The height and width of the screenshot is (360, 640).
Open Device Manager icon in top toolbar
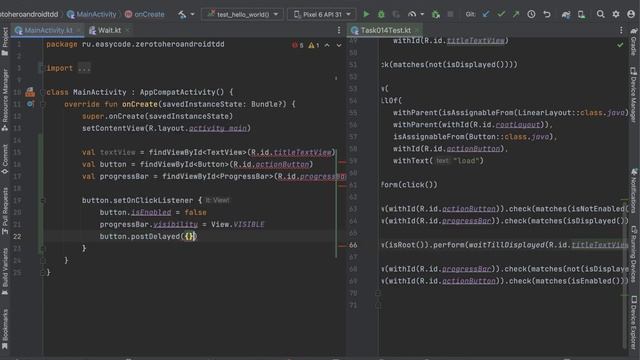tap(582, 14)
